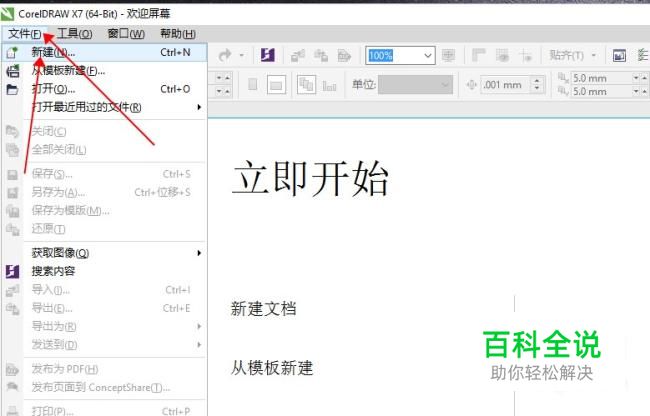Click the folder icon beside 打开

[x=12, y=89]
